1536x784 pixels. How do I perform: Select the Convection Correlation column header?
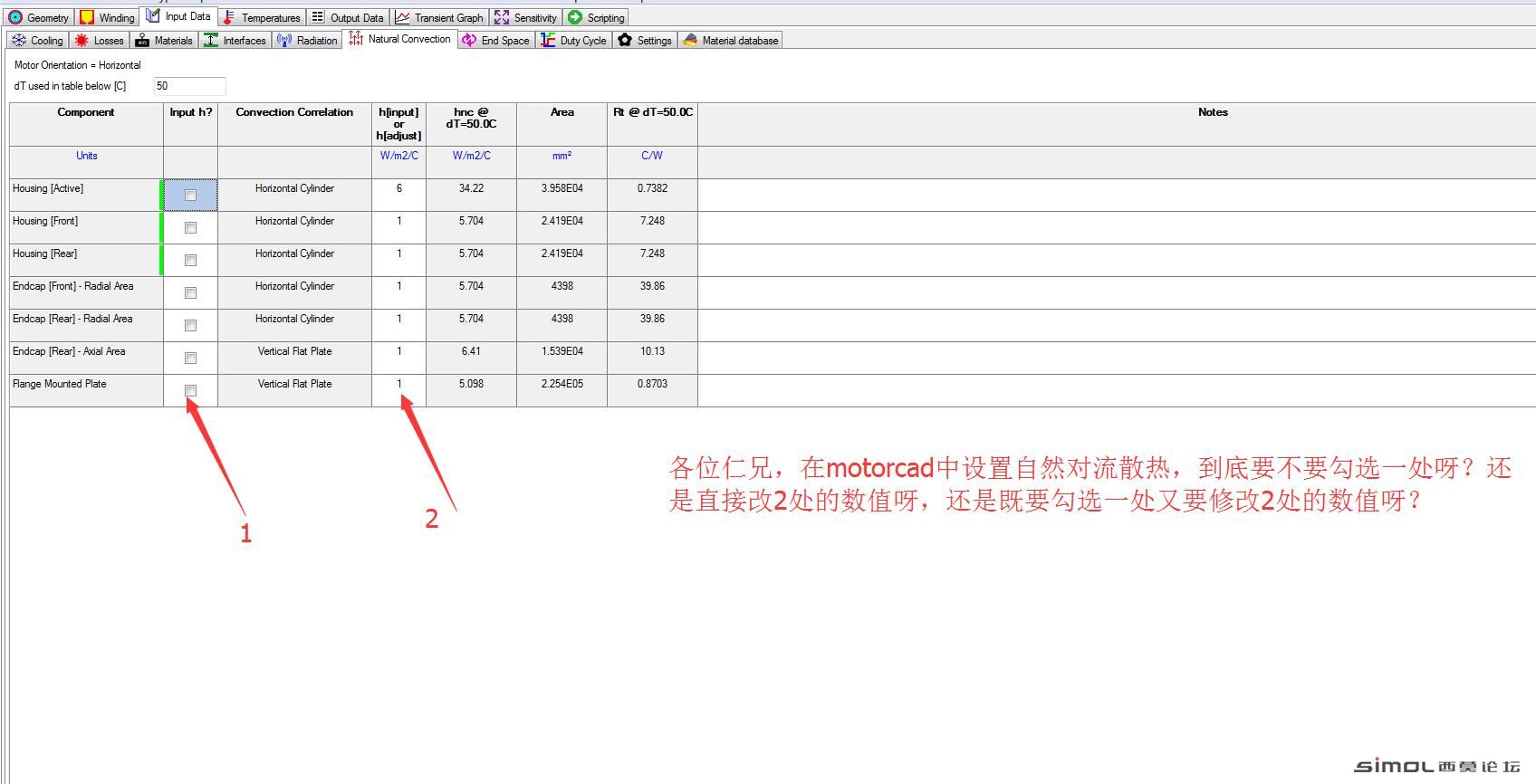pyautogui.click(x=294, y=124)
